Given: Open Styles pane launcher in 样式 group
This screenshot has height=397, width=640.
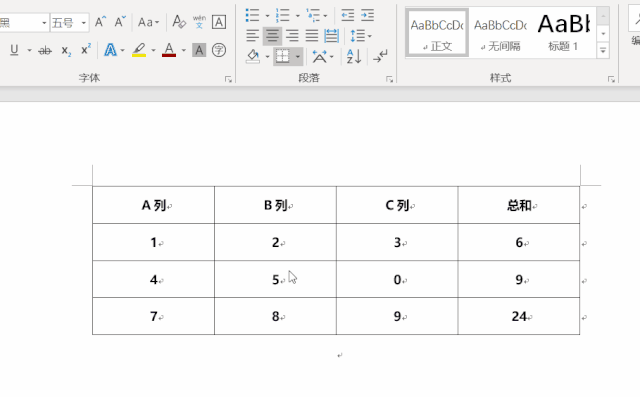Looking at the screenshot, I should (611, 79).
